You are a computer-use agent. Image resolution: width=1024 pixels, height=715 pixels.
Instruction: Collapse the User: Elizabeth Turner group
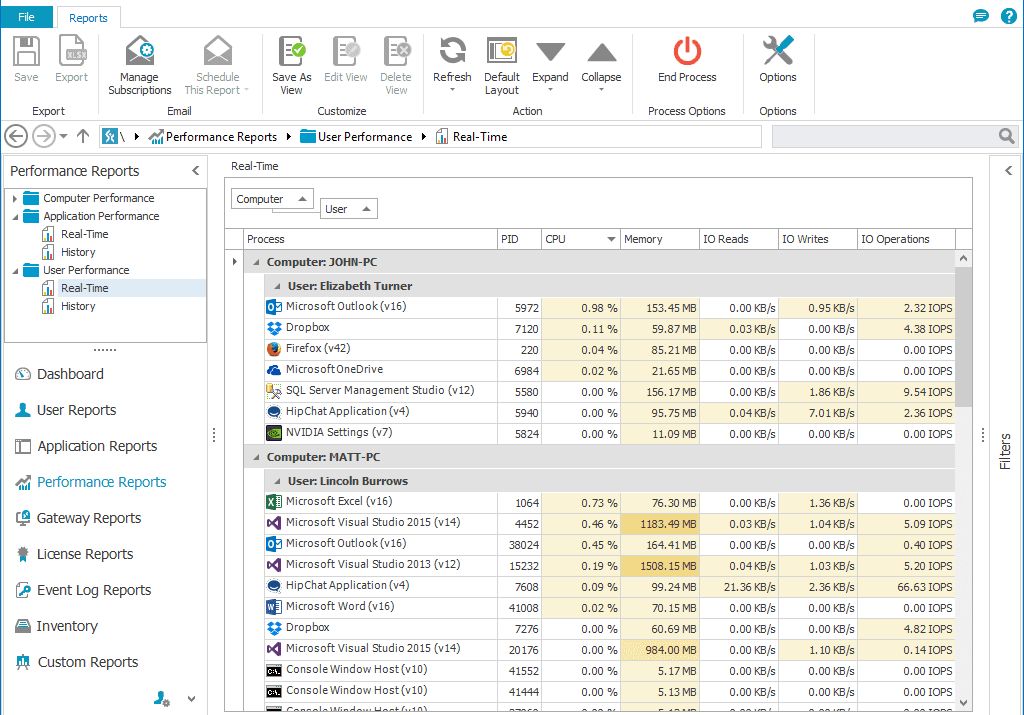click(277, 286)
